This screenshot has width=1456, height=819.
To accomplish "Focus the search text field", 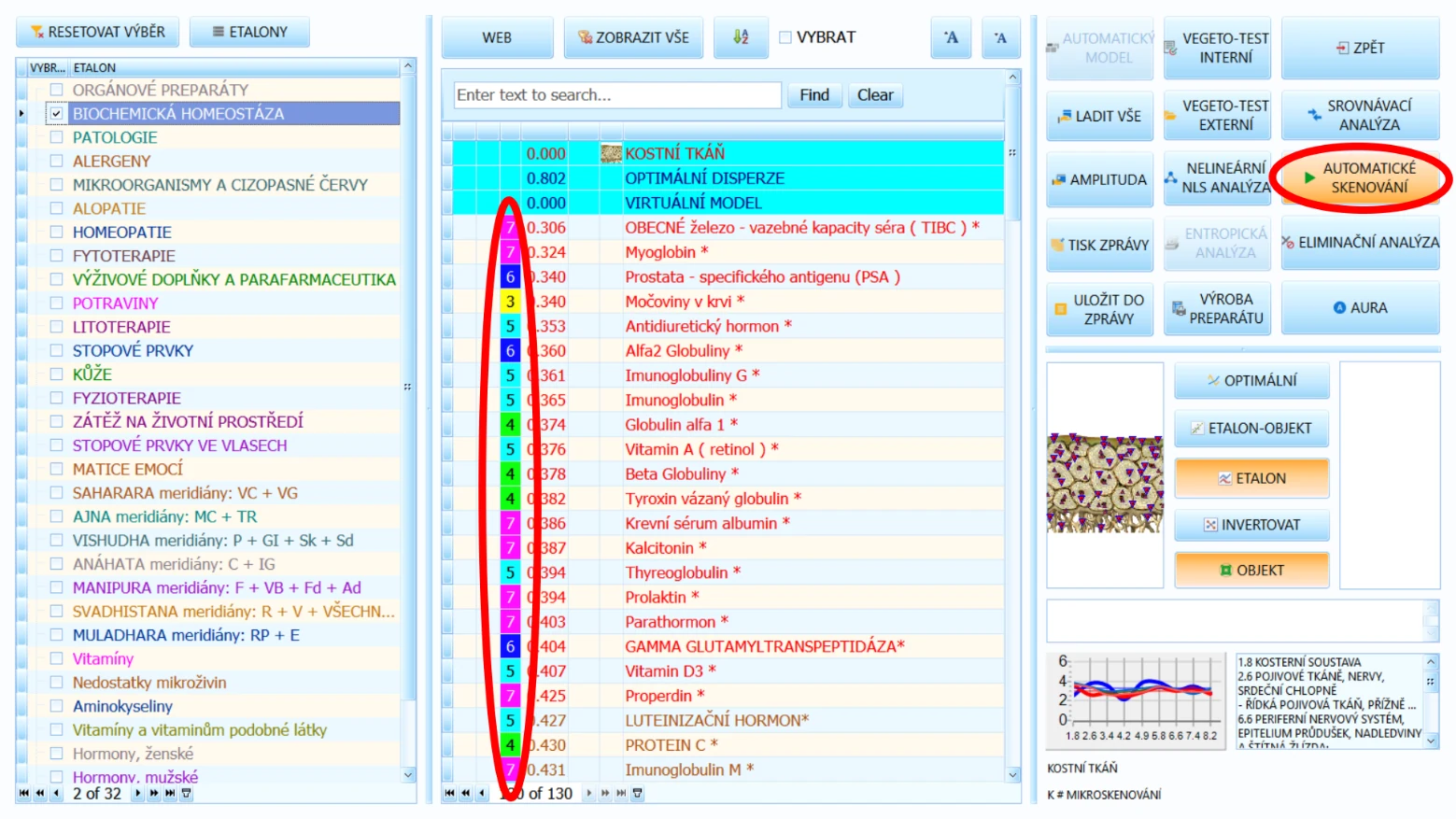I will 617,95.
